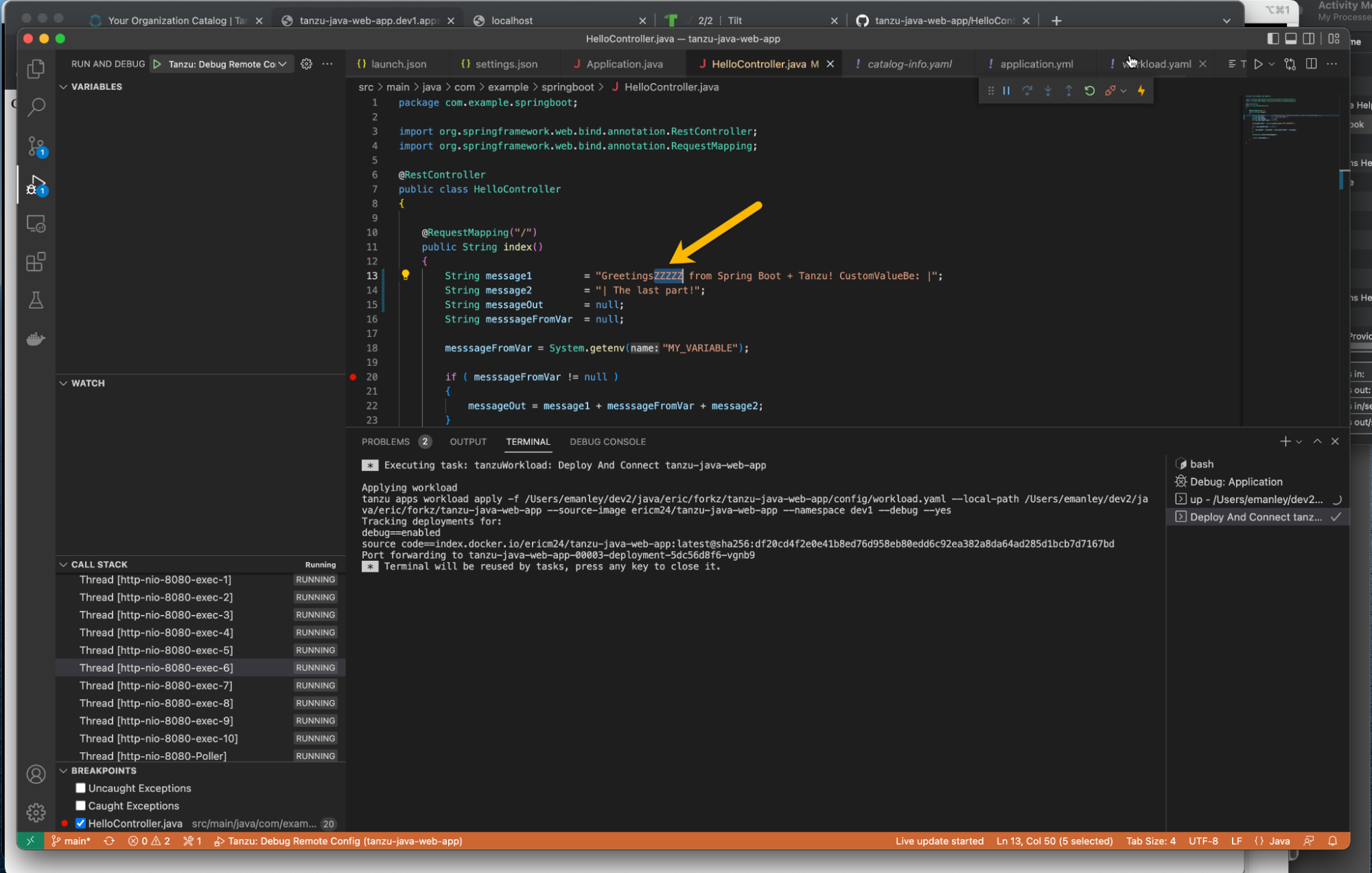Image resolution: width=1372 pixels, height=873 pixels.
Task: Open the Docker view icon
Action: click(x=36, y=339)
